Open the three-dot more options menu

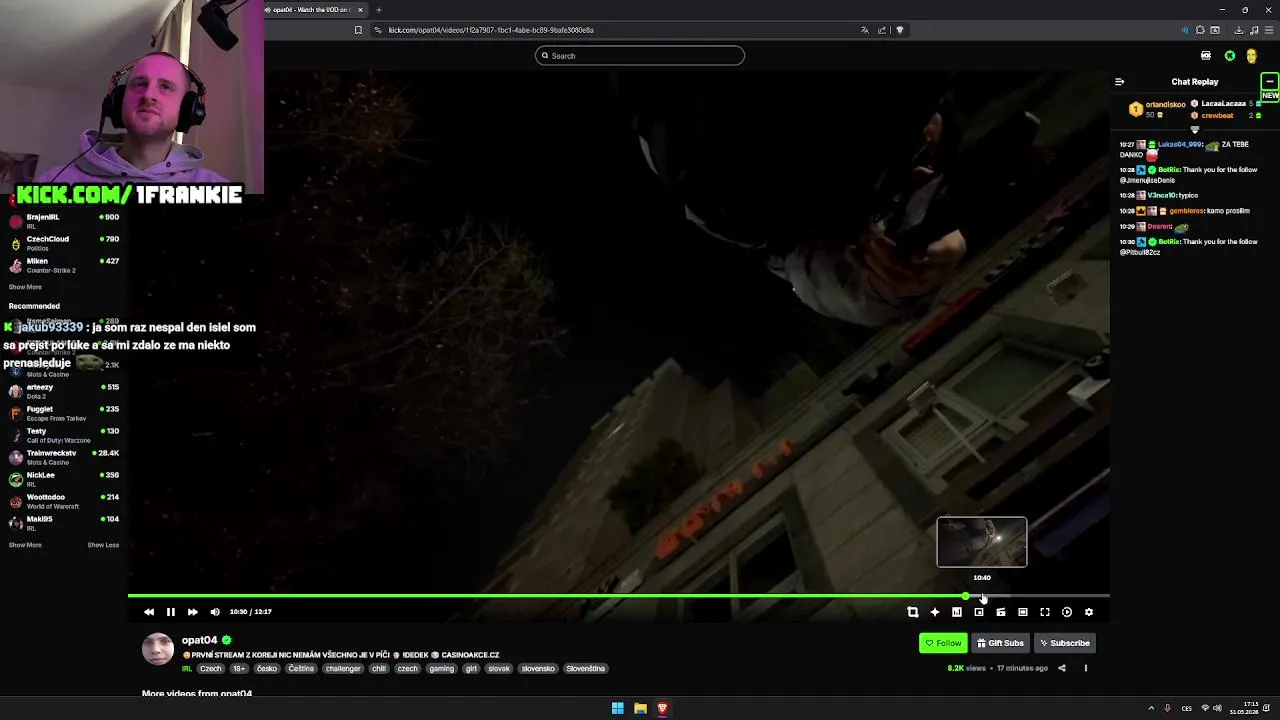(1085, 668)
